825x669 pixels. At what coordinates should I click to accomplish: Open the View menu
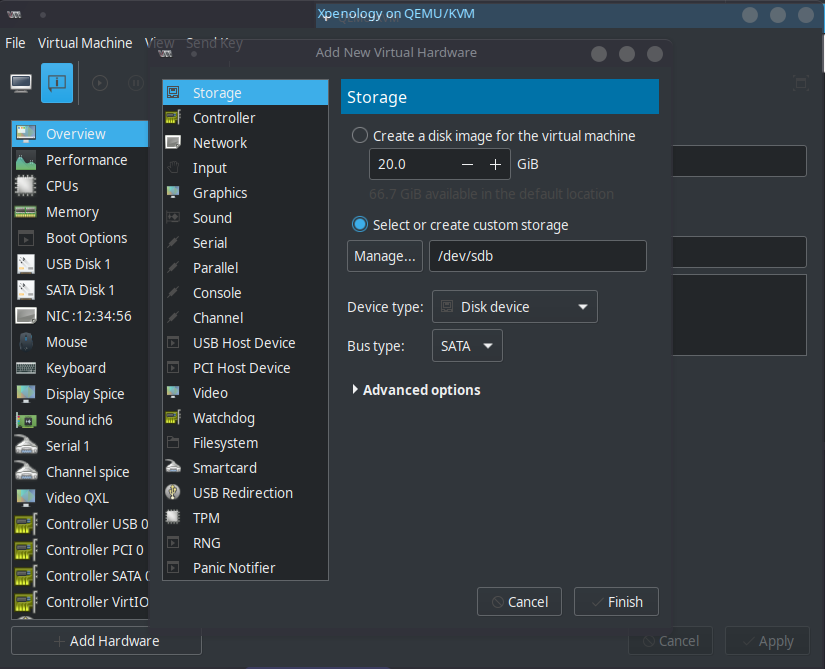(159, 43)
